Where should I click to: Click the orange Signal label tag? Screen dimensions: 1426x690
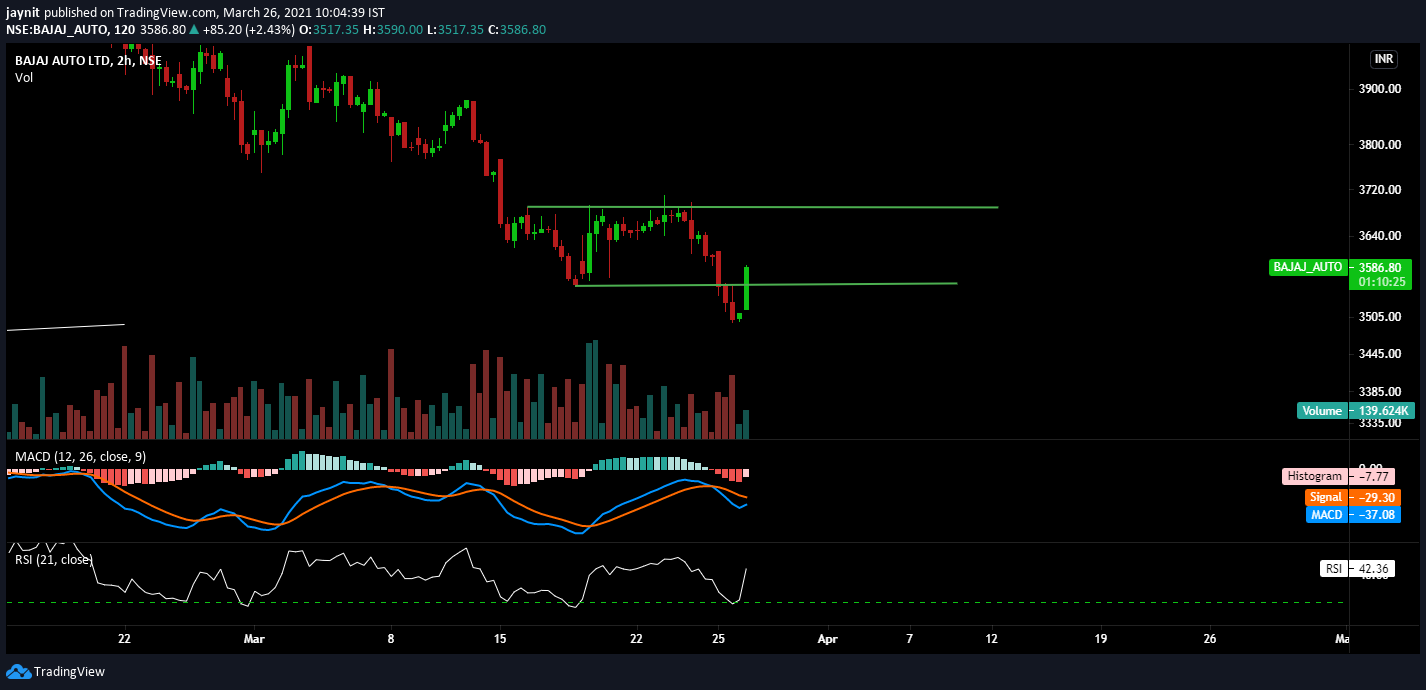[1325, 496]
